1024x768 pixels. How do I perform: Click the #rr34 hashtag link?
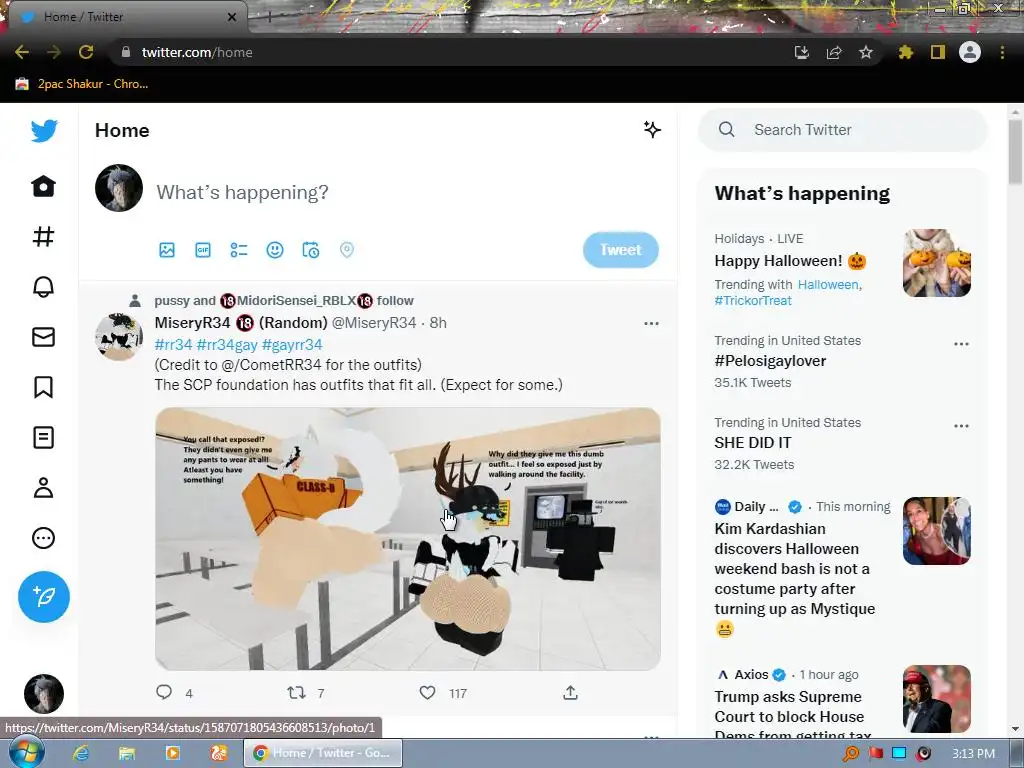coord(174,344)
